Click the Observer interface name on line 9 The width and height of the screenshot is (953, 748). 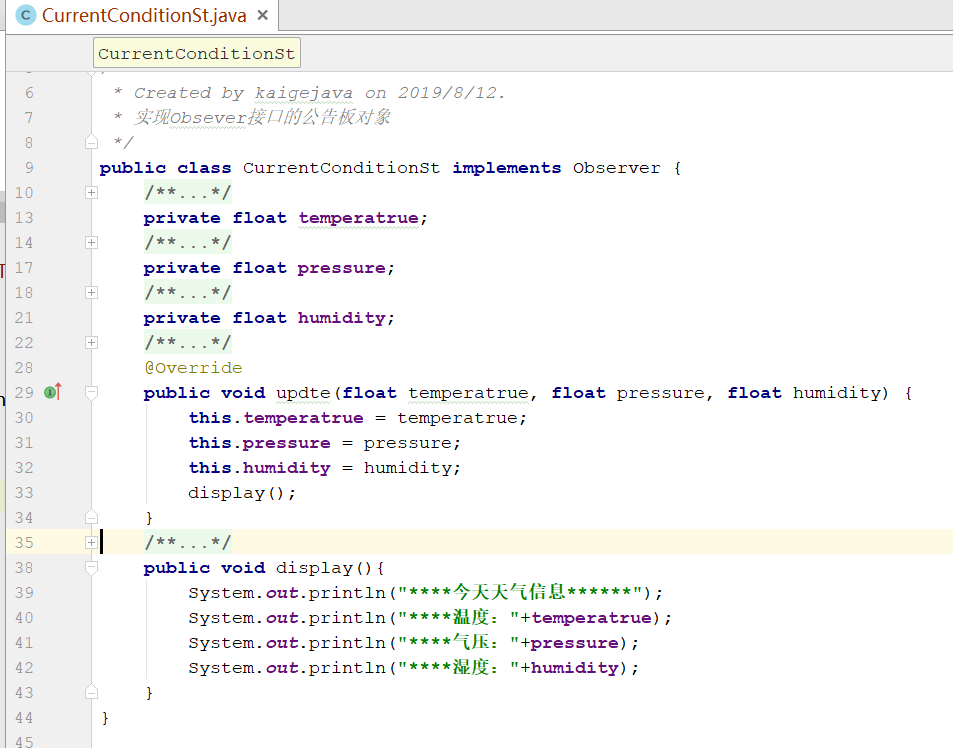point(616,168)
